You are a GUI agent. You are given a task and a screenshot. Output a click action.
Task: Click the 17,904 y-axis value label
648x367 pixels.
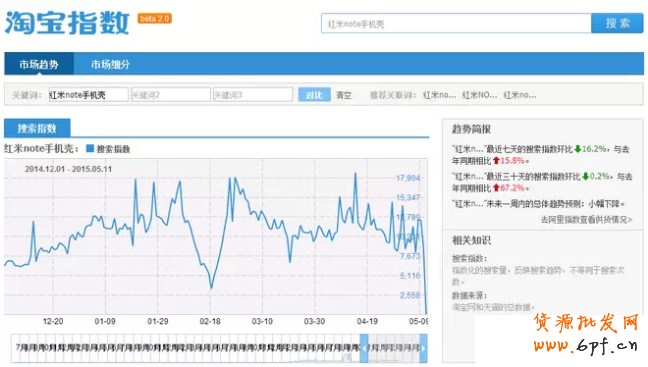point(408,178)
